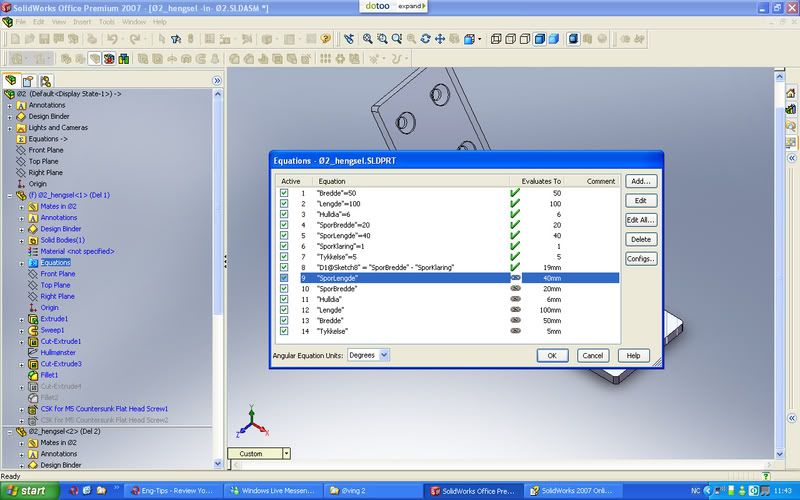Disable the Active checkbox for "Tykkelse" row 14
Viewport: 800px width, 500px height.
tap(284, 332)
